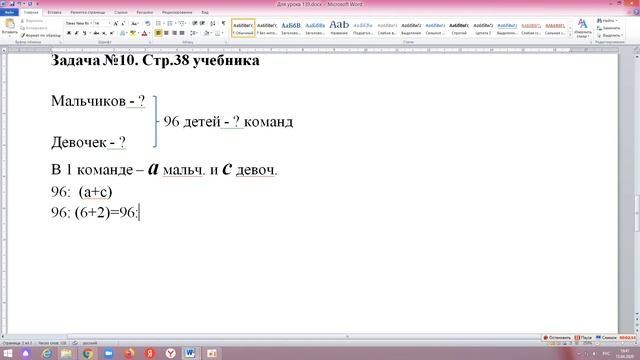The width and height of the screenshot is (640, 360).
Task: Click Заменить (Replace) button
Action: (x=609, y=28)
